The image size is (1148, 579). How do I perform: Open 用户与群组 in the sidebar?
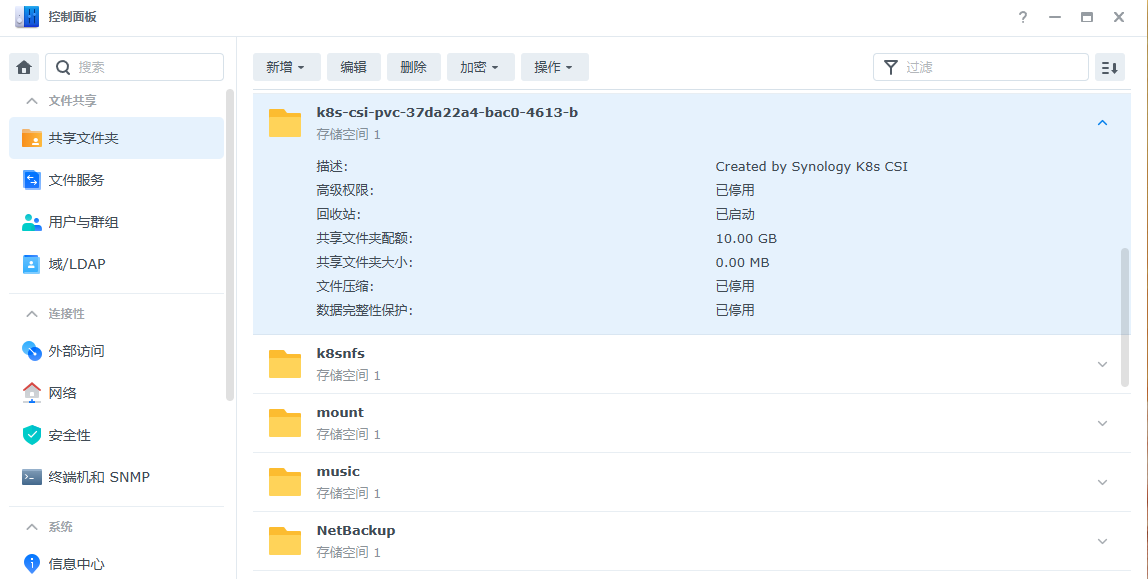(x=116, y=223)
